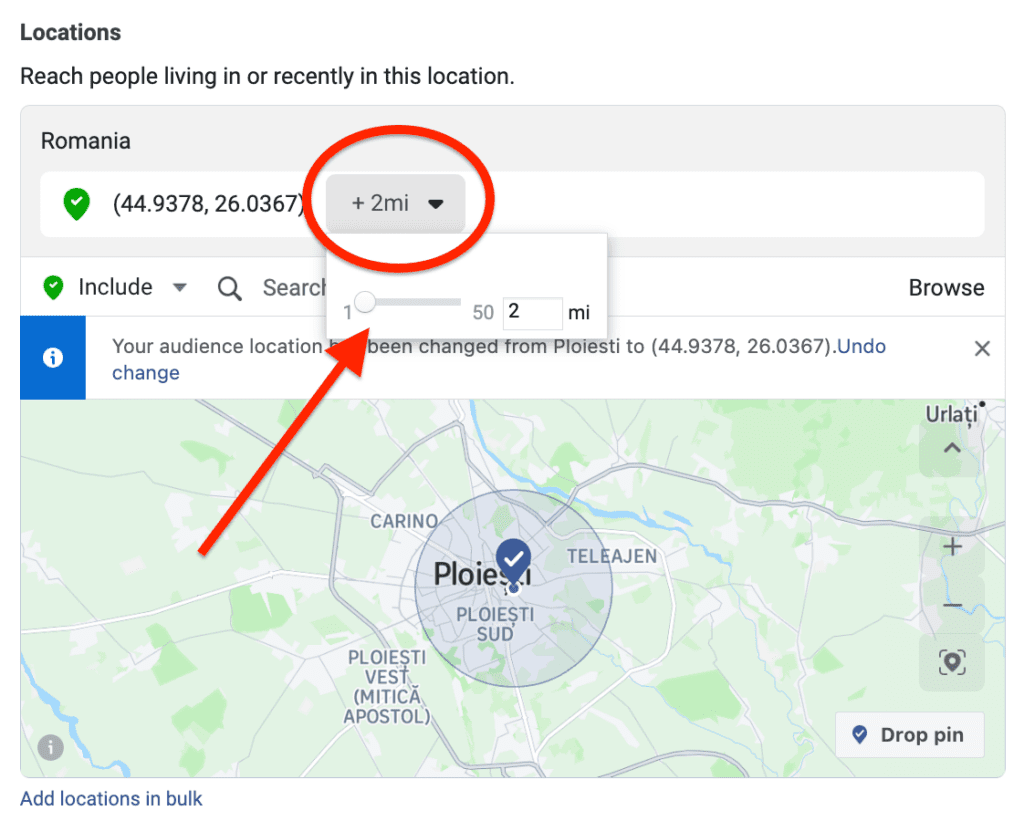Expand the Include dropdown arrow
Image resolution: width=1024 pixels, height=821 pixels.
tap(180, 287)
